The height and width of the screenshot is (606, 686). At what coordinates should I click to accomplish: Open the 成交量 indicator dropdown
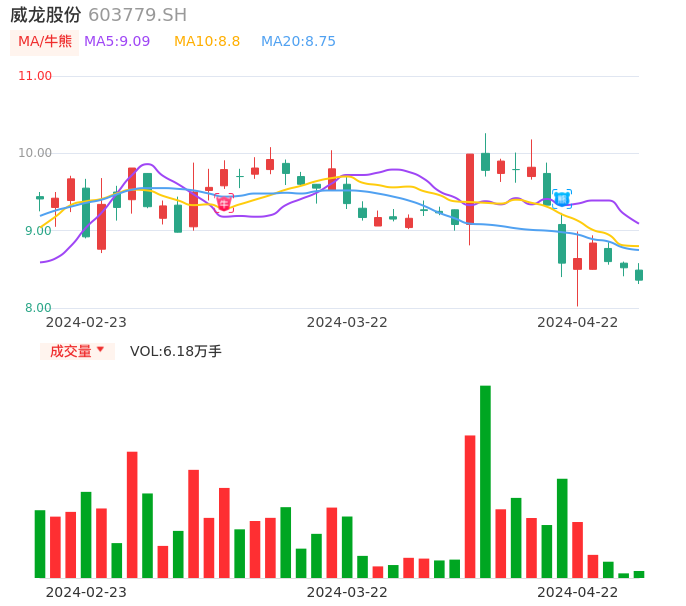point(77,351)
